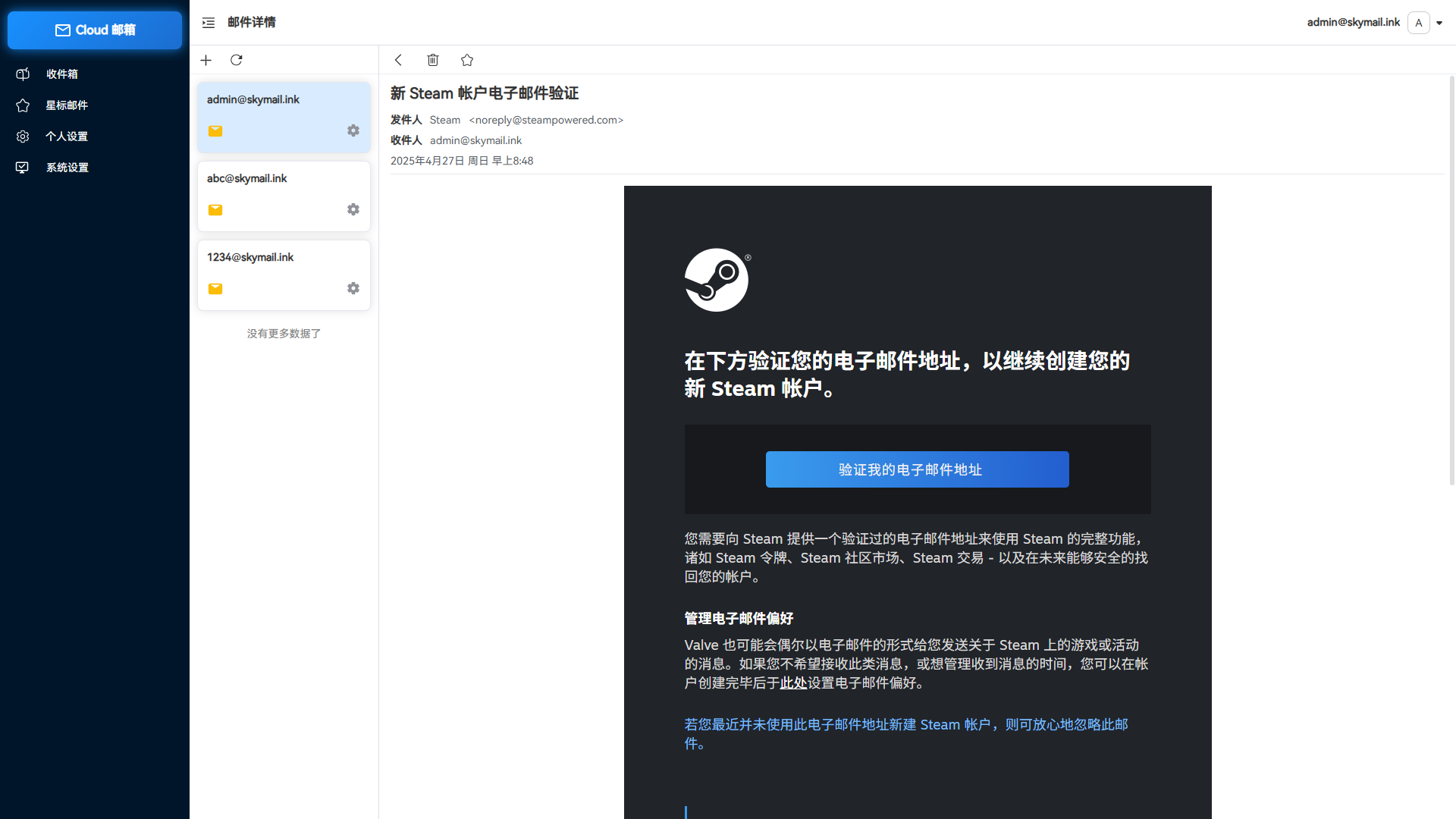Open settings gear on abc@skymail.ink card
The height and width of the screenshot is (819, 1456).
tap(353, 209)
